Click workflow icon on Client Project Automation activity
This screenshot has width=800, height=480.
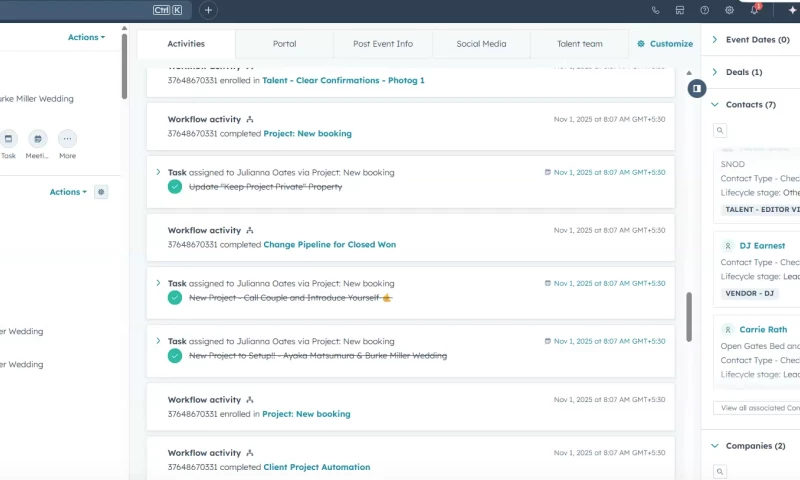tap(249, 453)
